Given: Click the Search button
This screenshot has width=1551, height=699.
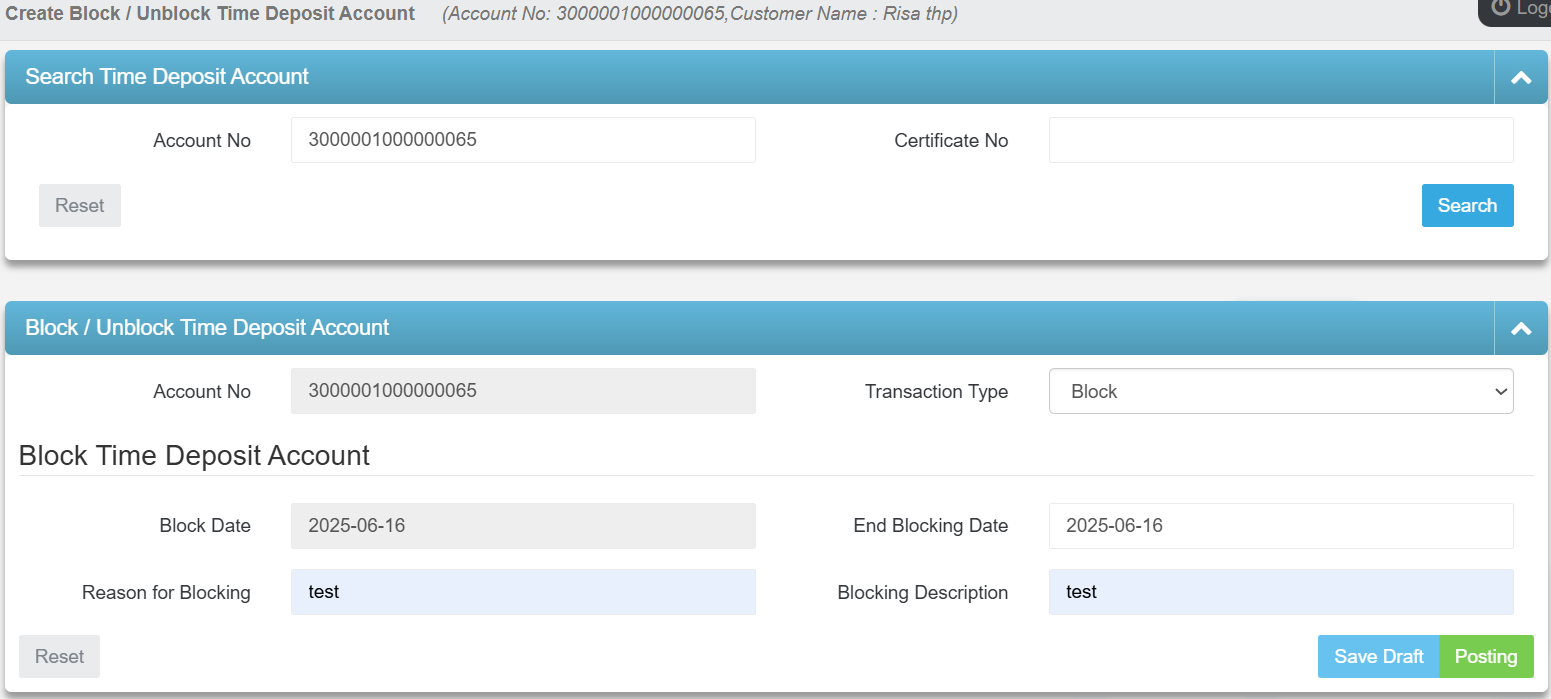Looking at the screenshot, I should tap(1467, 205).
